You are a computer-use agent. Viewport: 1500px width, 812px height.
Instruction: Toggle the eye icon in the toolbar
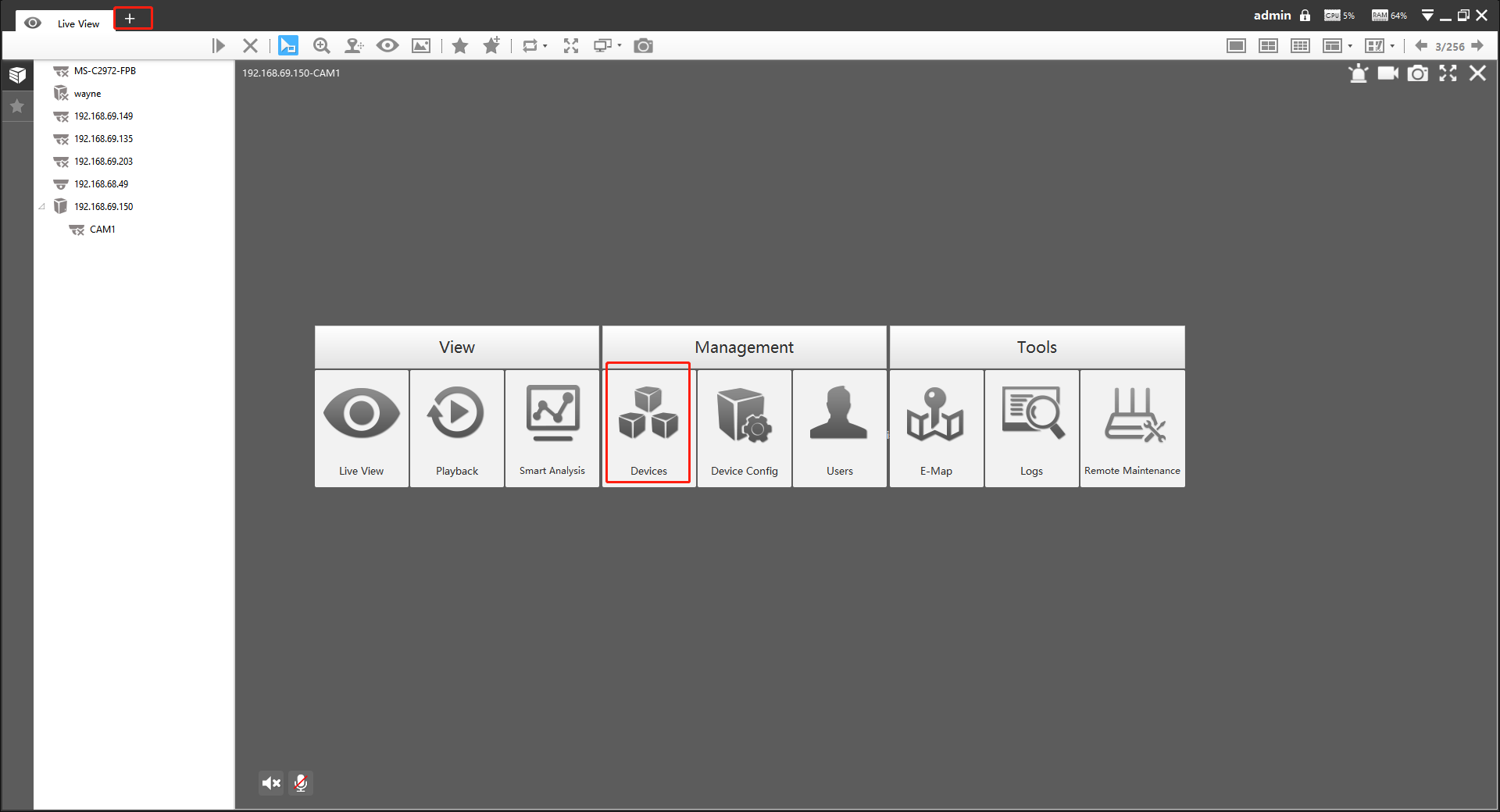(x=387, y=46)
